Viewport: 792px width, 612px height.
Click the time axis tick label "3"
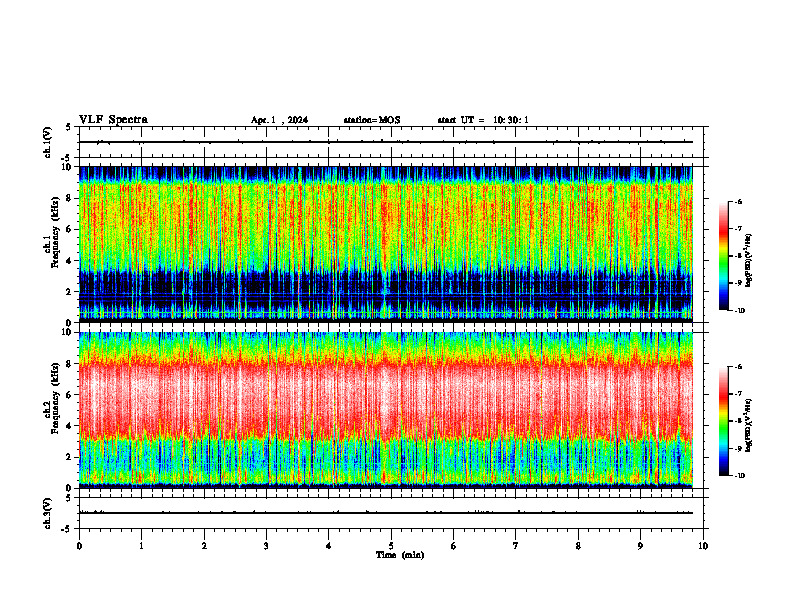coord(266,546)
